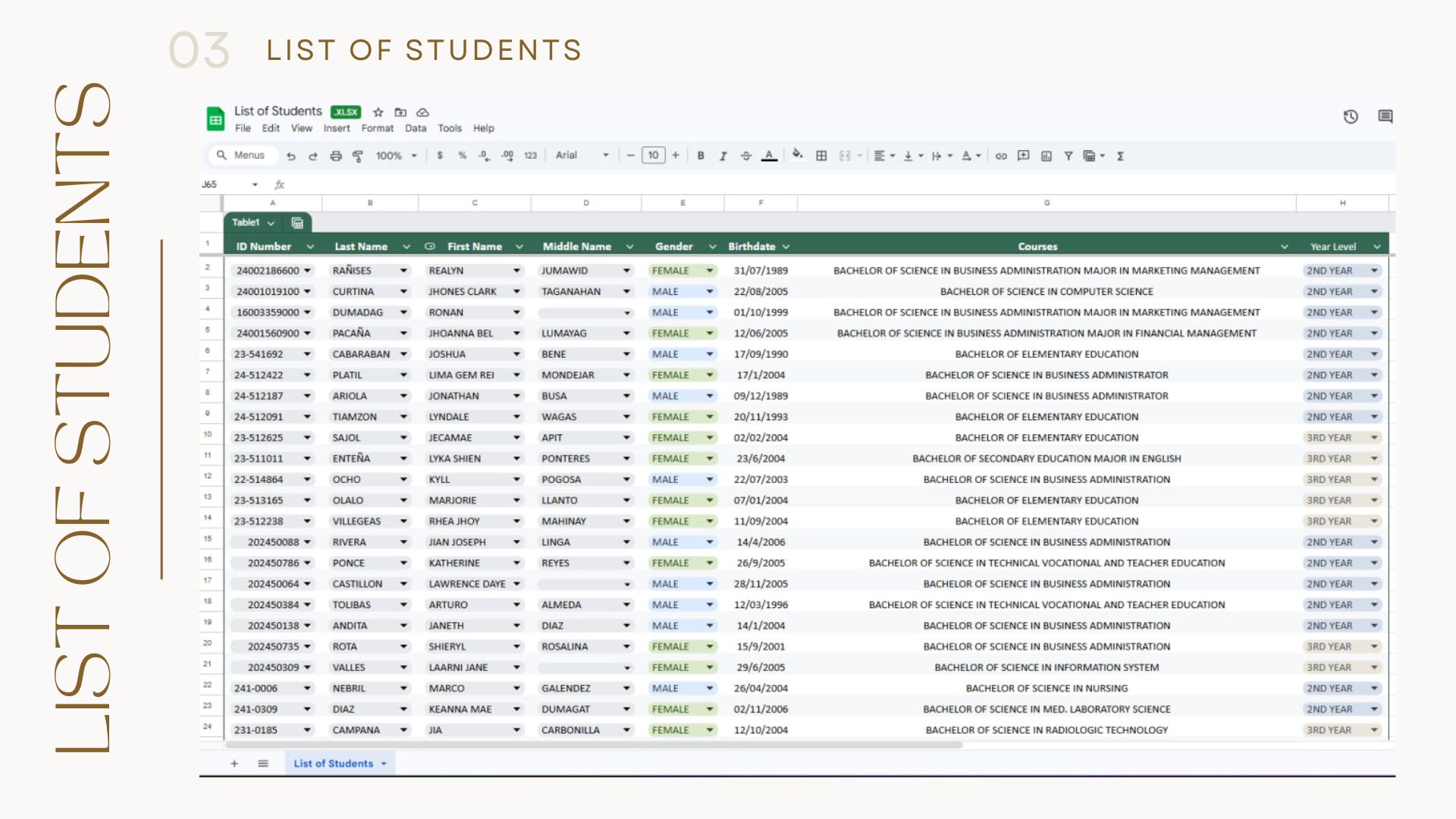The height and width of the screenshot is (819, 1456).
Task: Click the insert link icon
Action: (1001, 156)
